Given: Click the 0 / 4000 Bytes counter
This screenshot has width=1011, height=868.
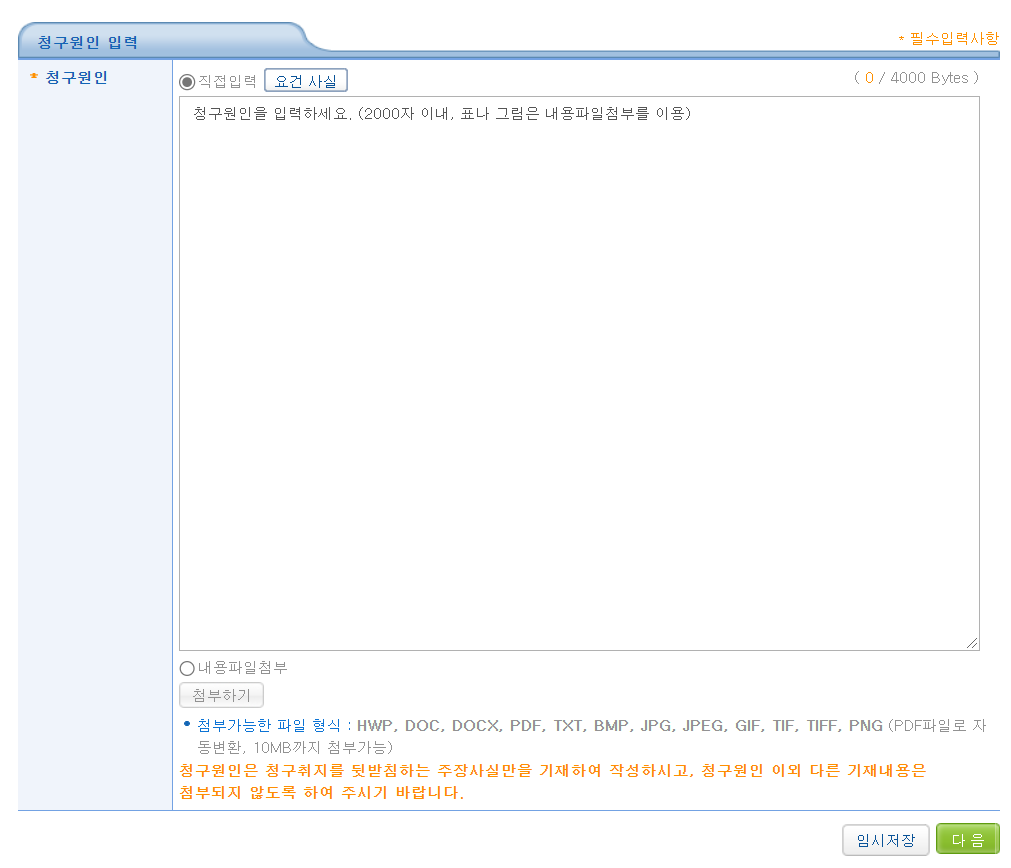Looking at the screenshot, I should 916,78.
